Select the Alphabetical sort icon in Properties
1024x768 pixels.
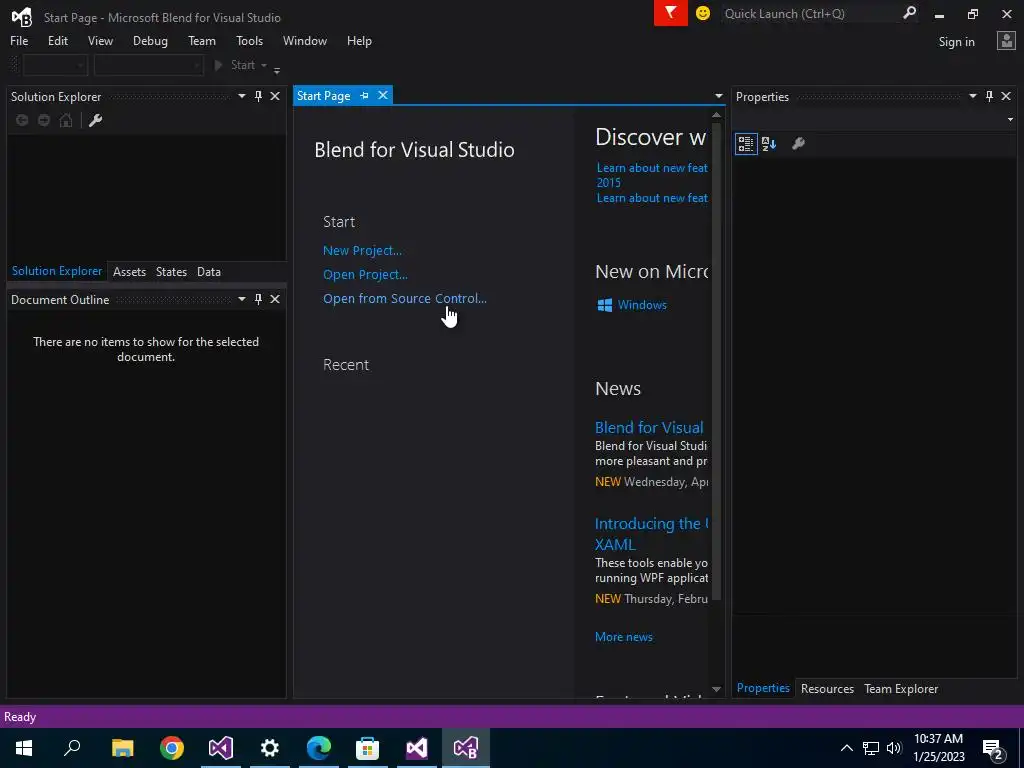tap(769, 144)
